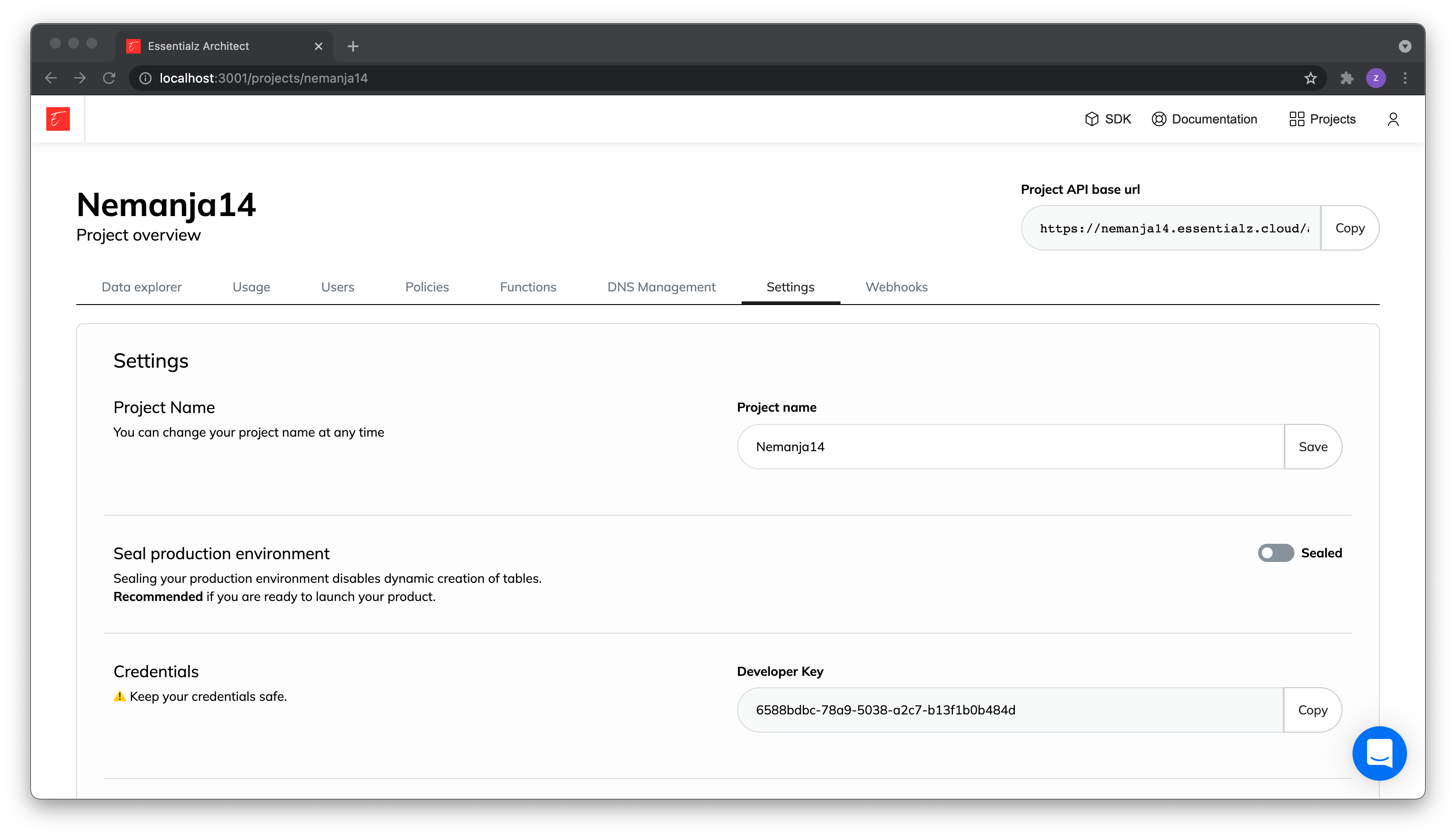This screenshot has width=1456, height=837.
Task: Edit the Project name input field
Action: (x=1010, y=446)
